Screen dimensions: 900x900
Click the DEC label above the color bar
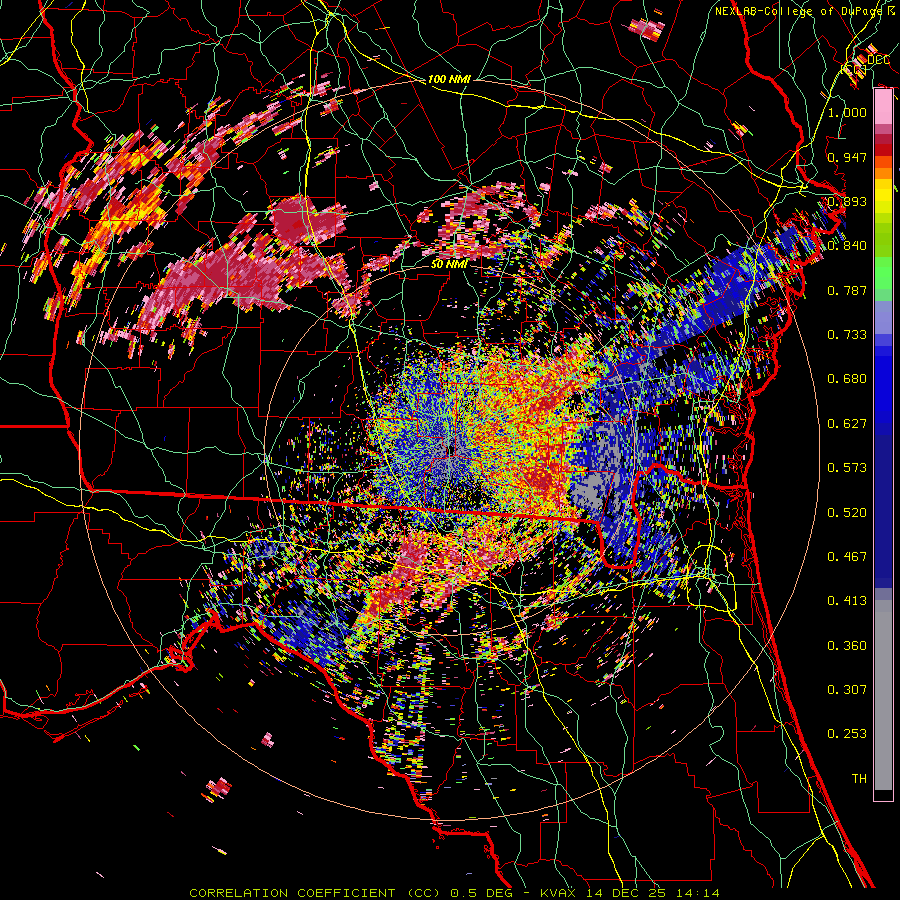pos(878,60)
